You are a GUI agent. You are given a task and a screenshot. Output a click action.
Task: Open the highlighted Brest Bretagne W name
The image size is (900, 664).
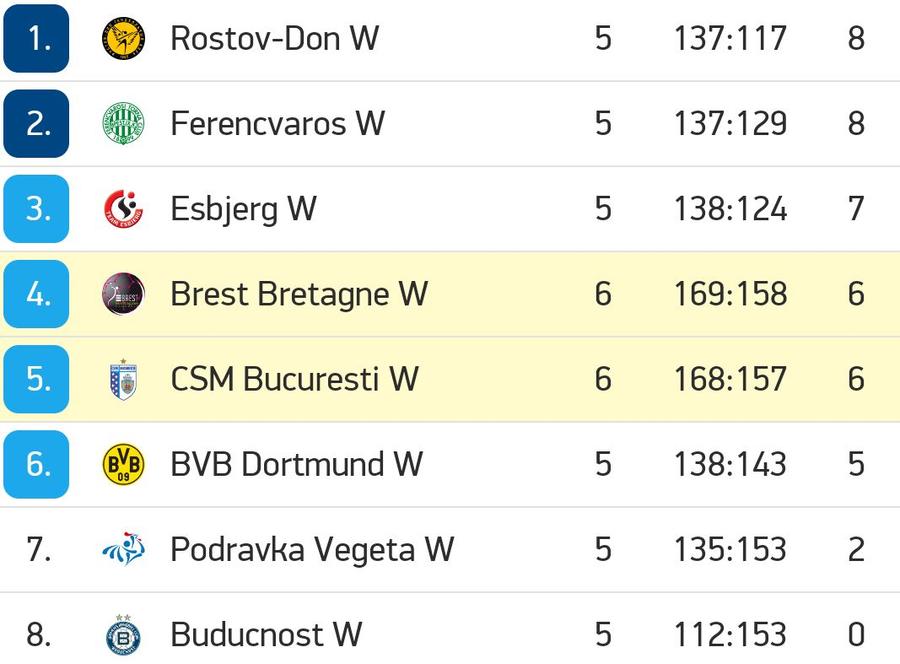299,294
